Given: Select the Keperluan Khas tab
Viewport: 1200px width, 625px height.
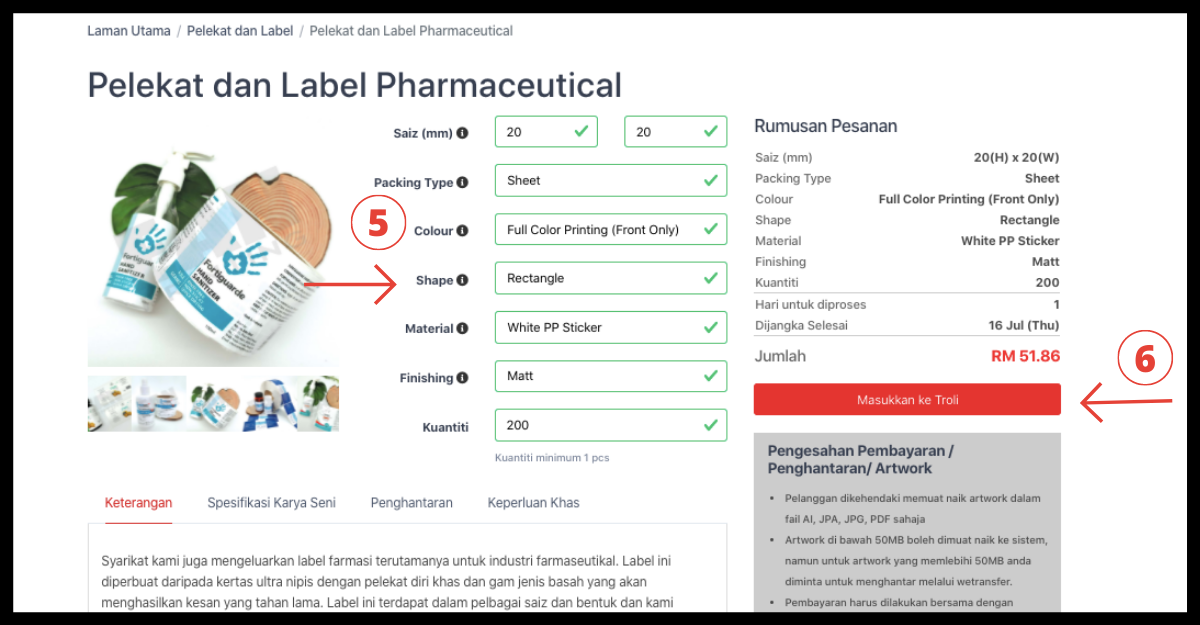Looking at the screenshot, I should pos(533,503).
